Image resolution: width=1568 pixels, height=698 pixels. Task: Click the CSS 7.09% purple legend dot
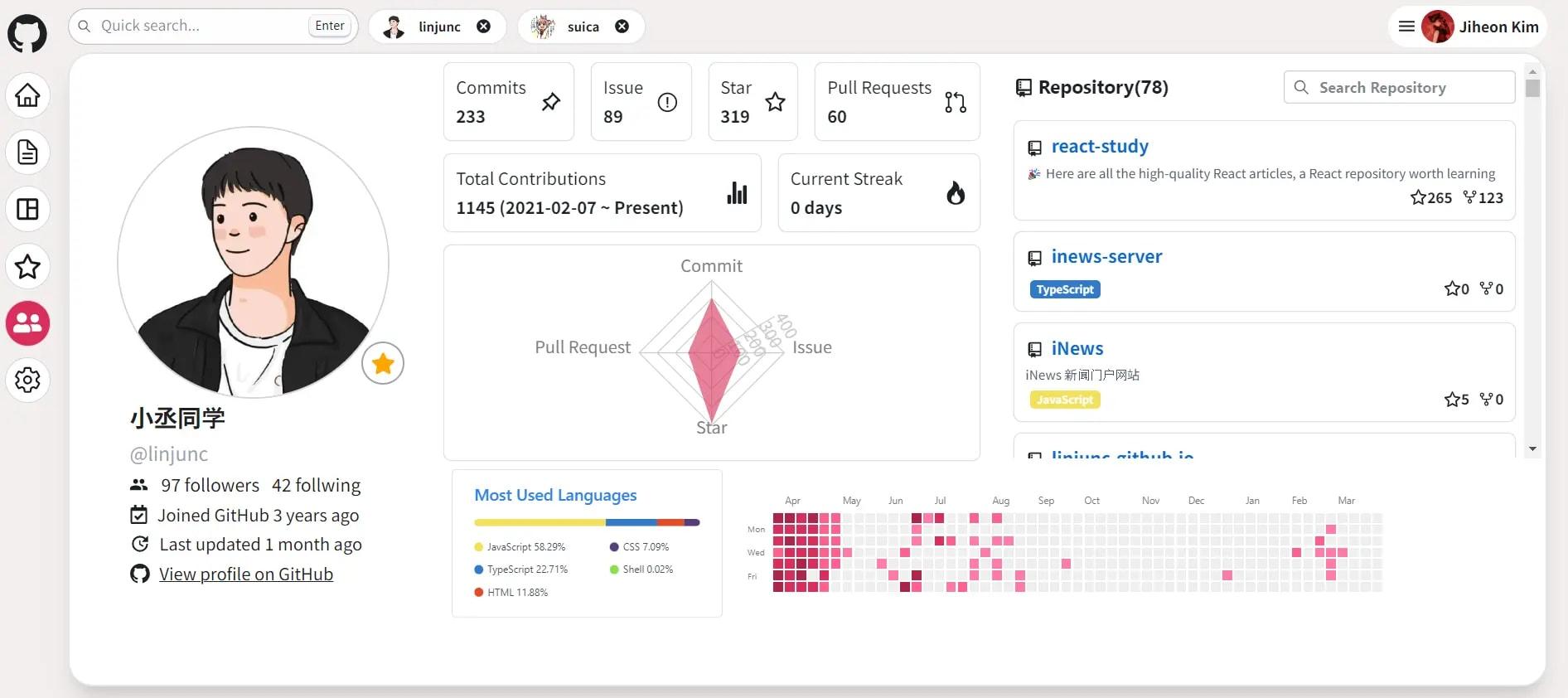(x=614, y=547)
